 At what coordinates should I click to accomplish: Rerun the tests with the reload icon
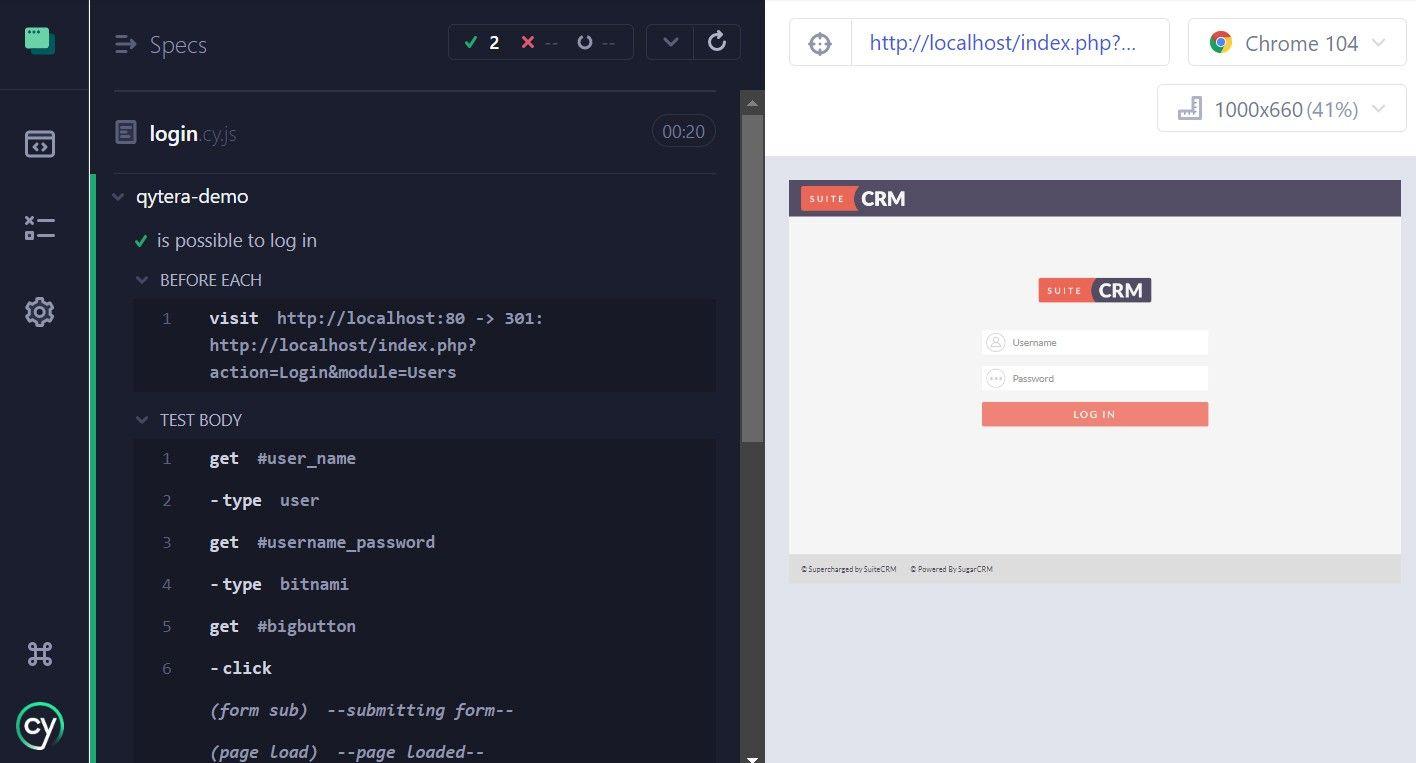pyautogui.click(x=716, y=41)
